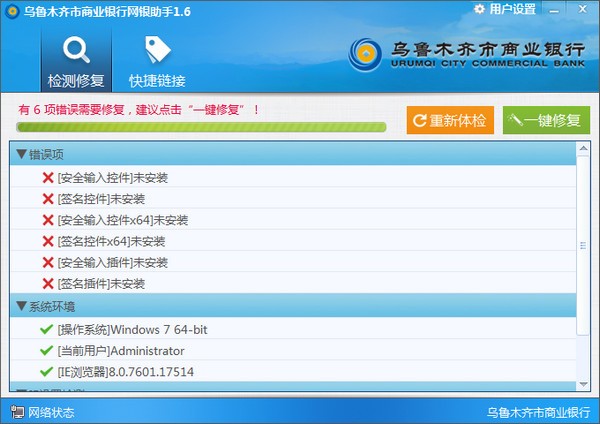
Task: Click red X beside [签名控件]未安装
Action: (48, 199)
